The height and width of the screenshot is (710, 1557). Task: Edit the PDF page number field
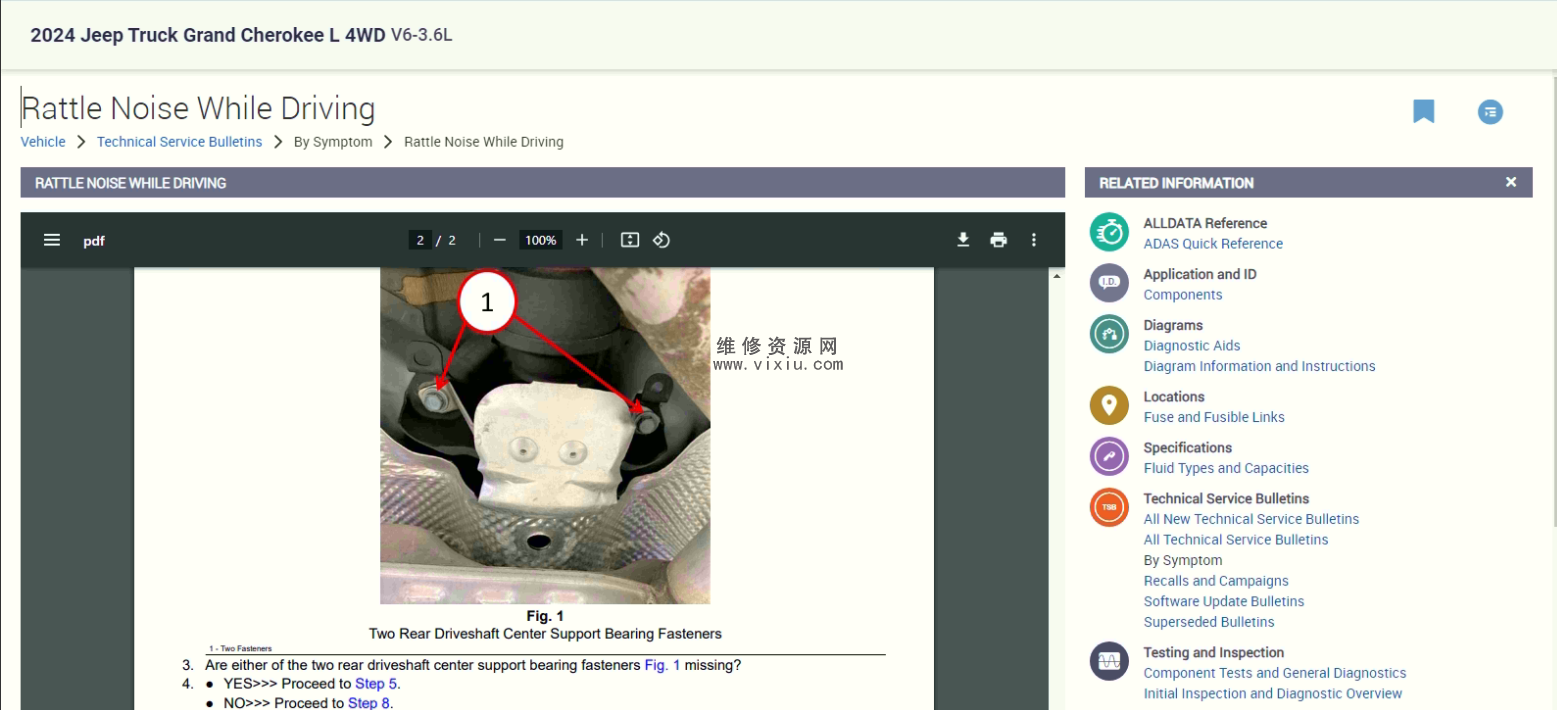(420, 240)
